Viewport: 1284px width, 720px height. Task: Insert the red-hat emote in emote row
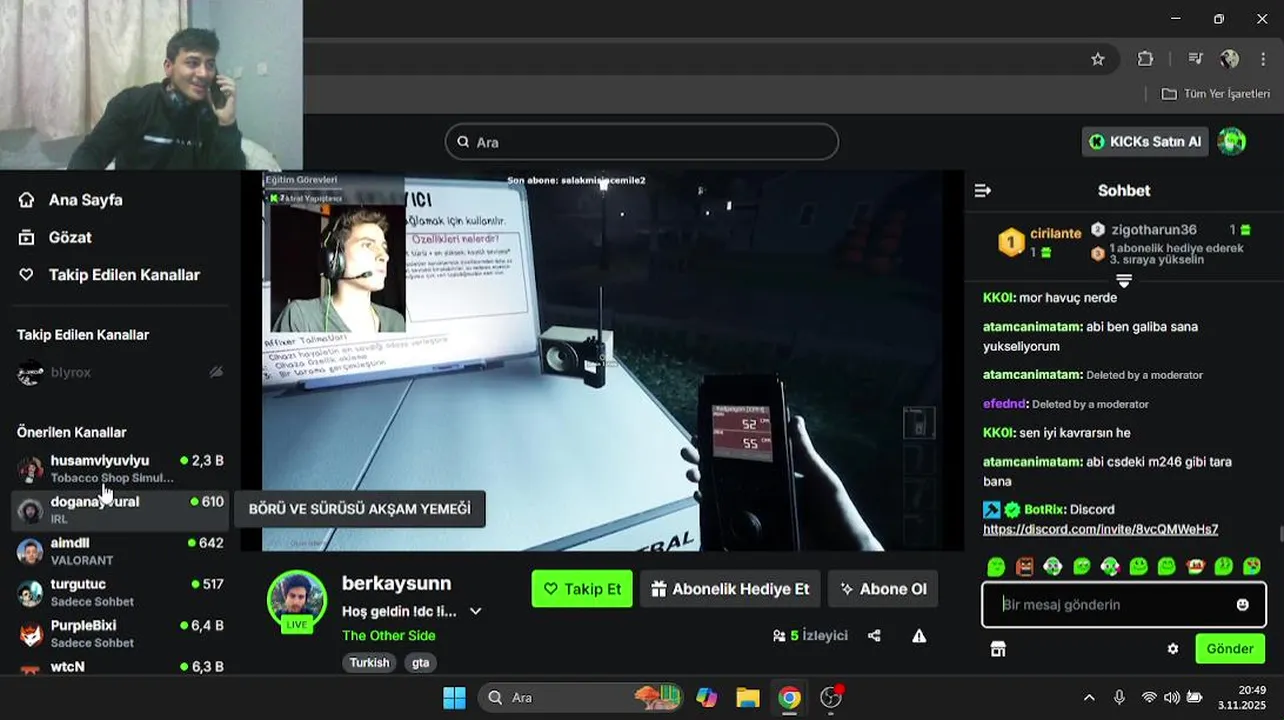point(1195,567)
